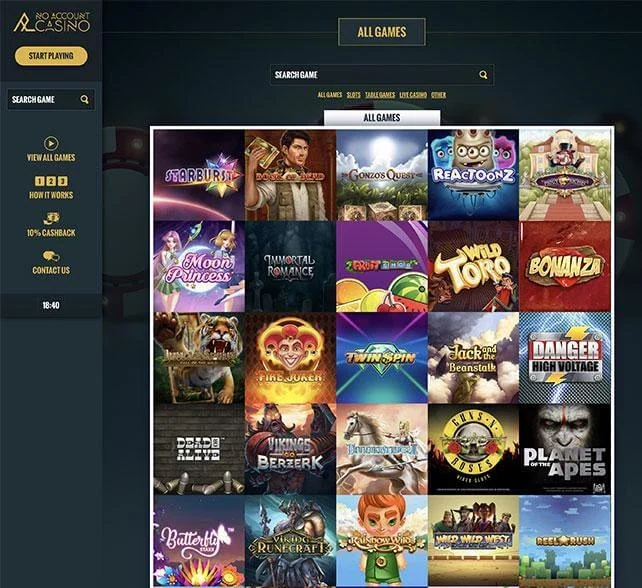Switch to the white All Games tab

(x=382, y=118)
